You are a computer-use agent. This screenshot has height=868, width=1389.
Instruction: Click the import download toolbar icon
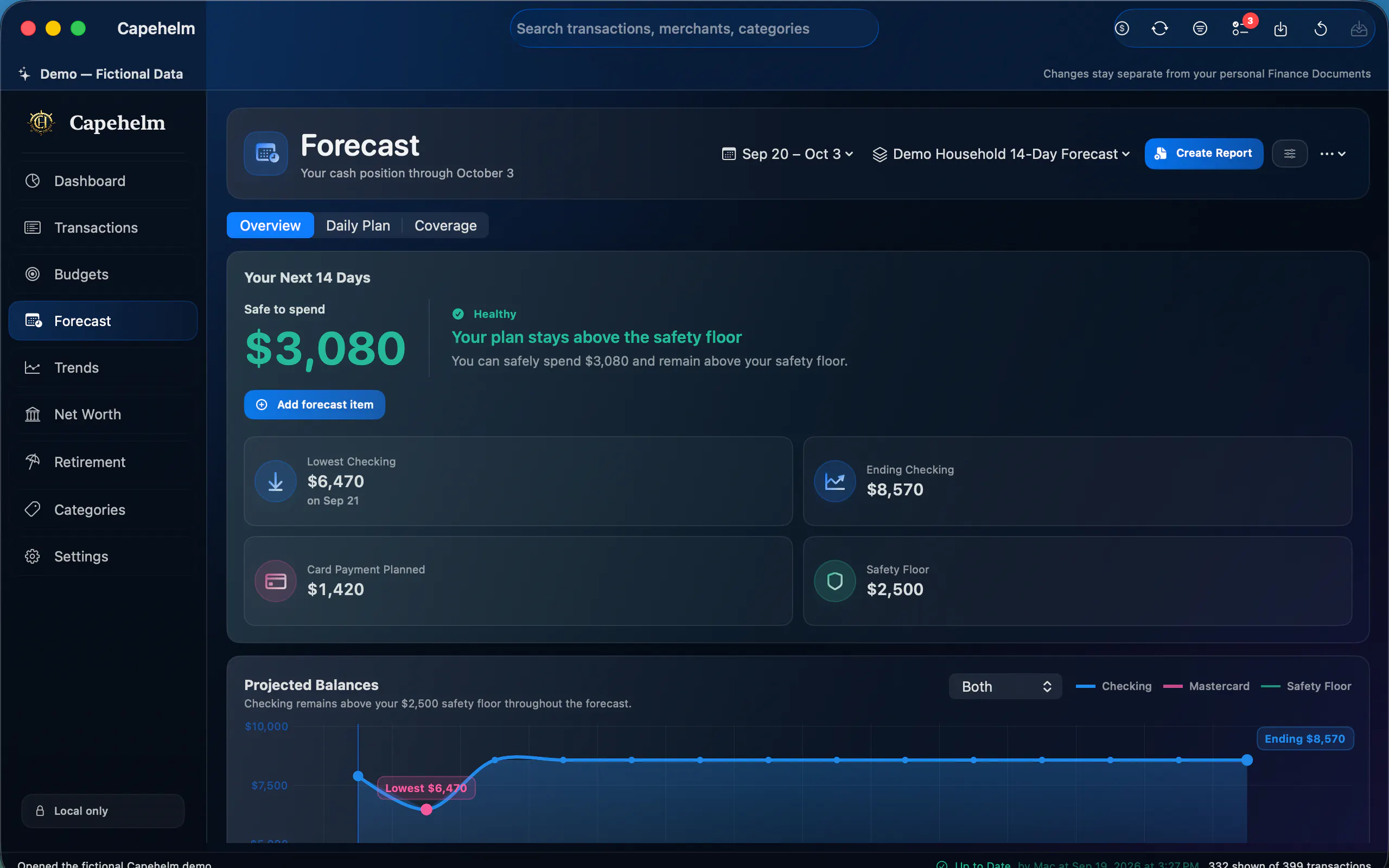1280,29
